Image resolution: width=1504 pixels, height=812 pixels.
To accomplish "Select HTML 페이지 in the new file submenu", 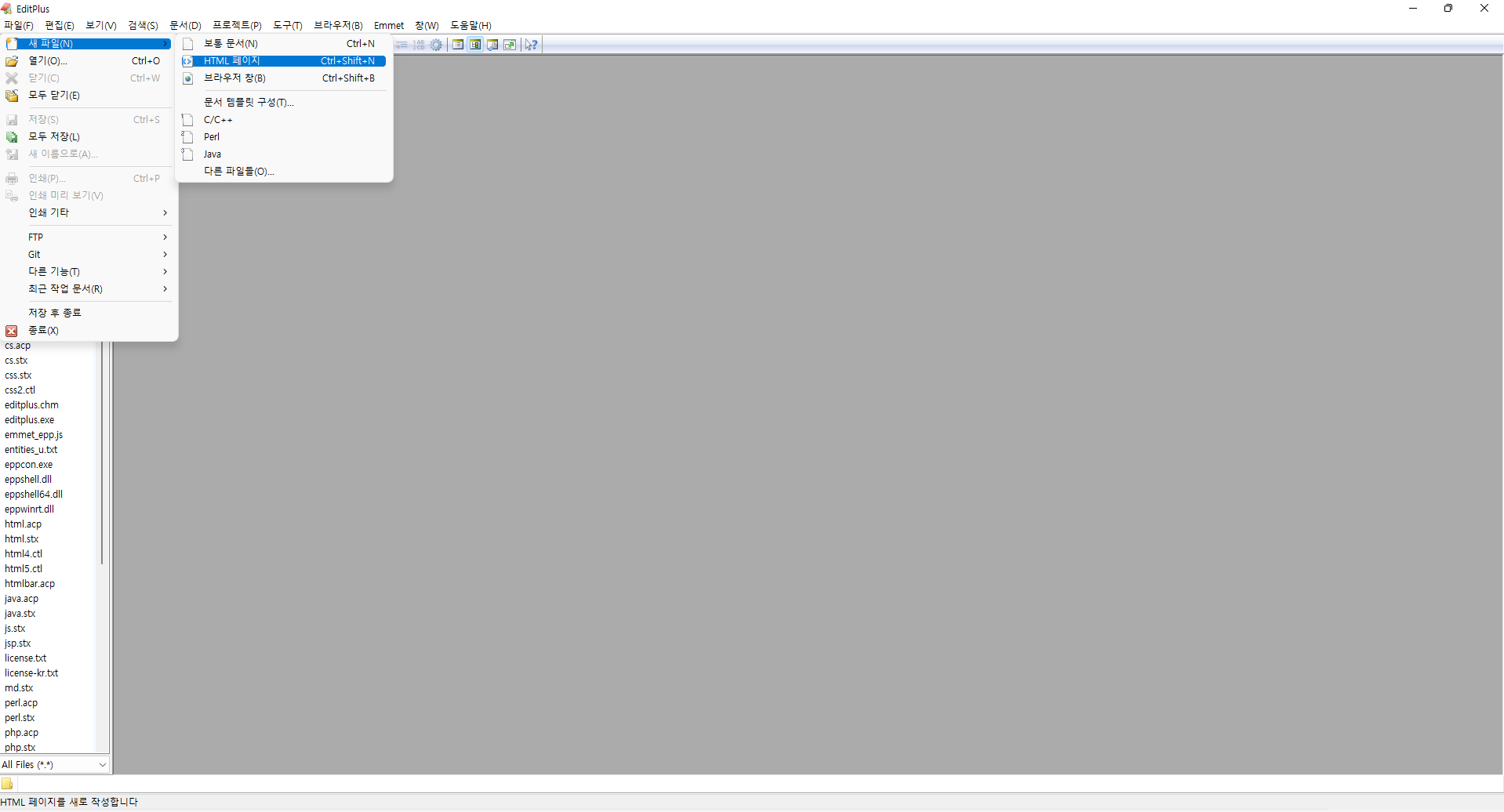I will (284, 61).
